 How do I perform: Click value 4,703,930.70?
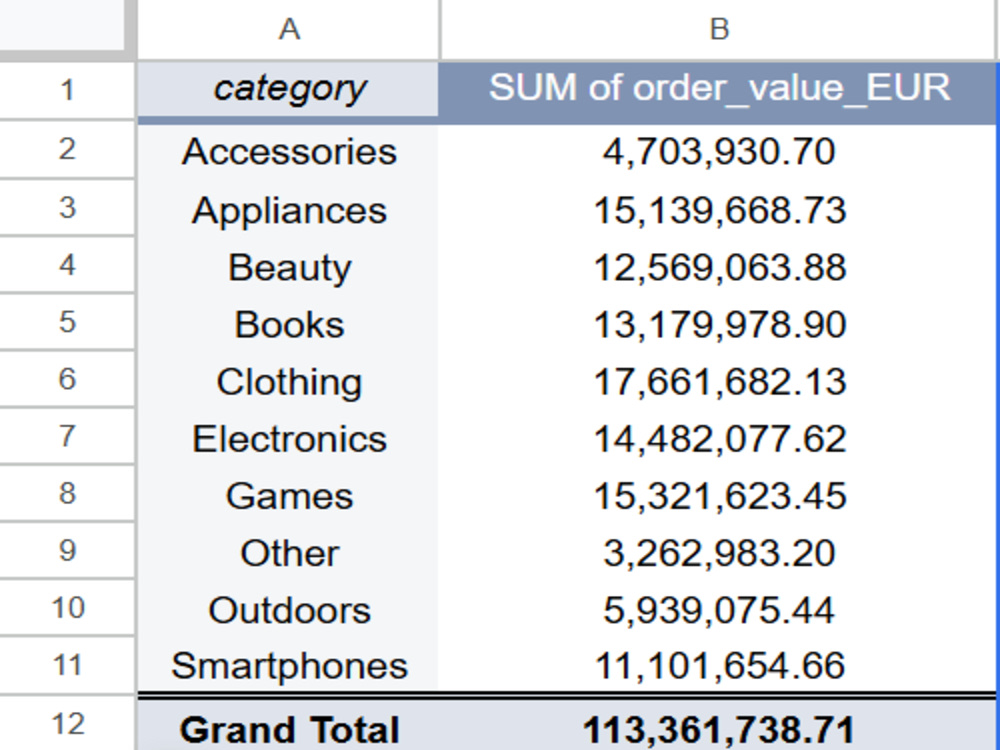click(718, 152)
